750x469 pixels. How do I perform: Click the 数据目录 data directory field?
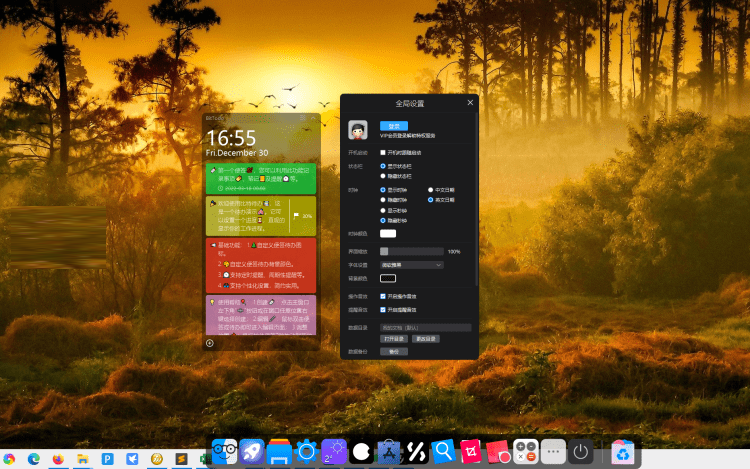point(426,327)
